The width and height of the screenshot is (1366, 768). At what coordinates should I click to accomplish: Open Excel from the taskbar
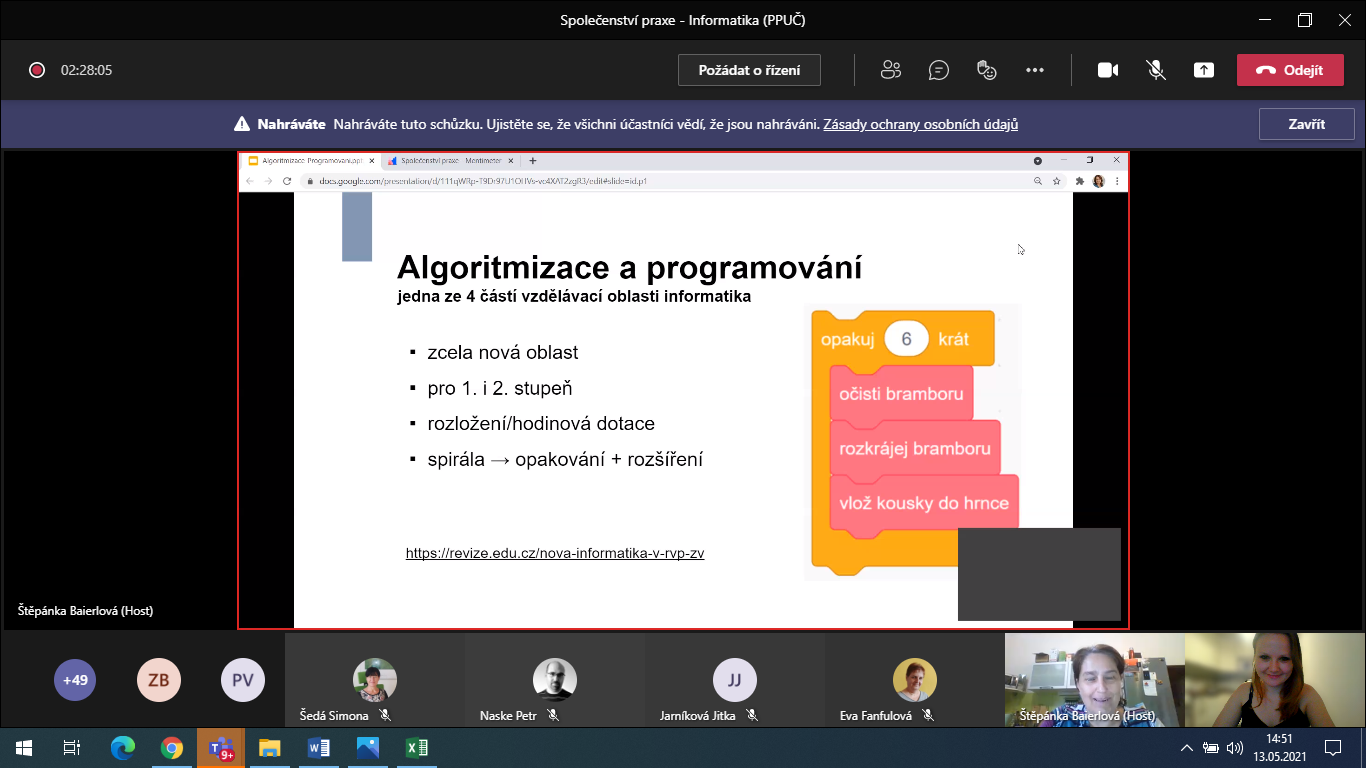[x=416, y=747]
